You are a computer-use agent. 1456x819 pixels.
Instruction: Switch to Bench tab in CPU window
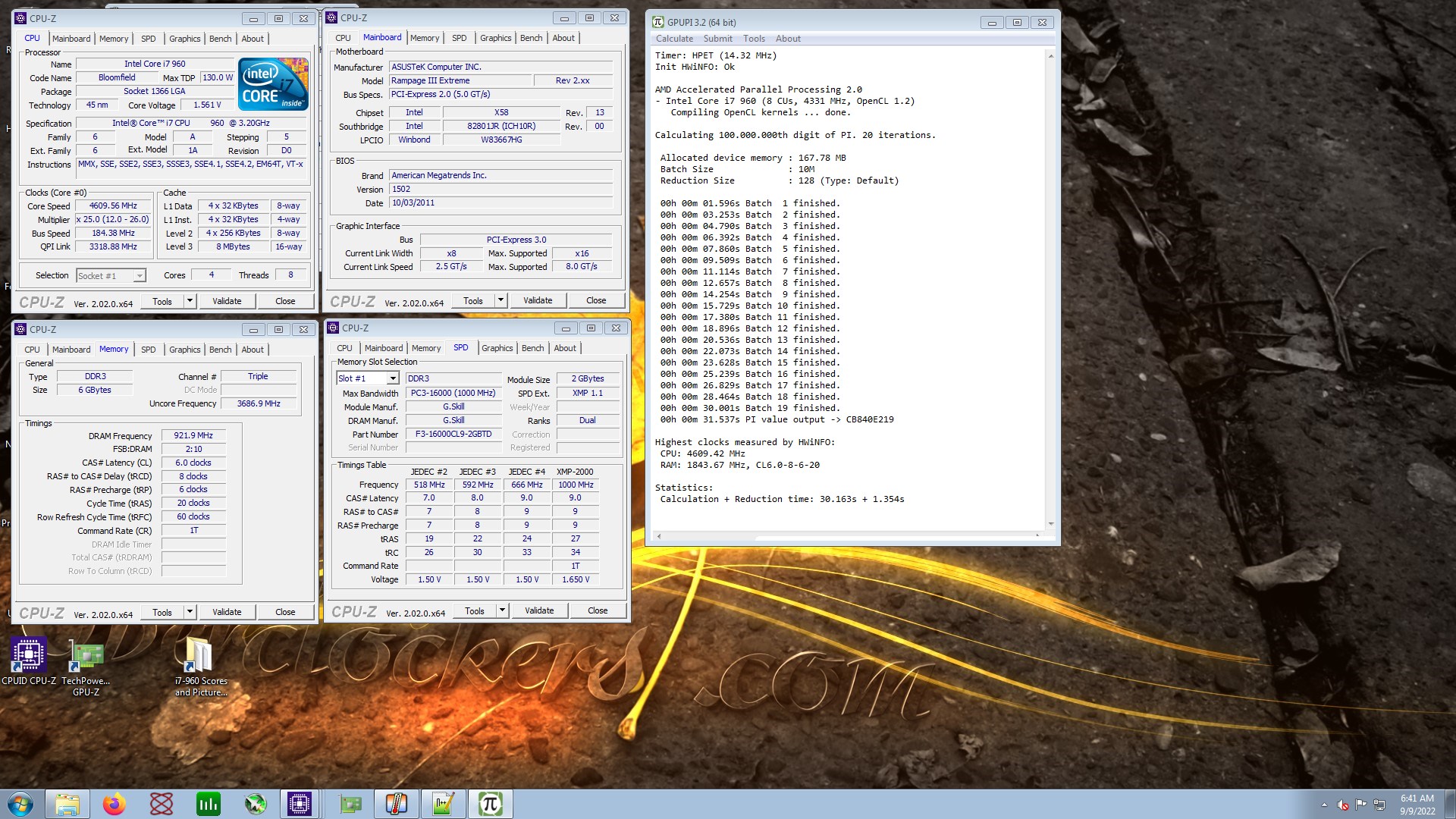point(221,39)
